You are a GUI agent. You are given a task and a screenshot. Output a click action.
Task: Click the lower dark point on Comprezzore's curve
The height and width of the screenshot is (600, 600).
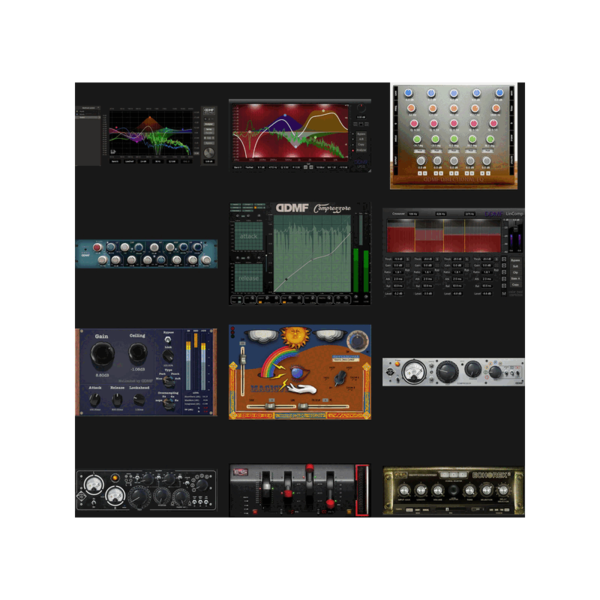pos(286,279)
